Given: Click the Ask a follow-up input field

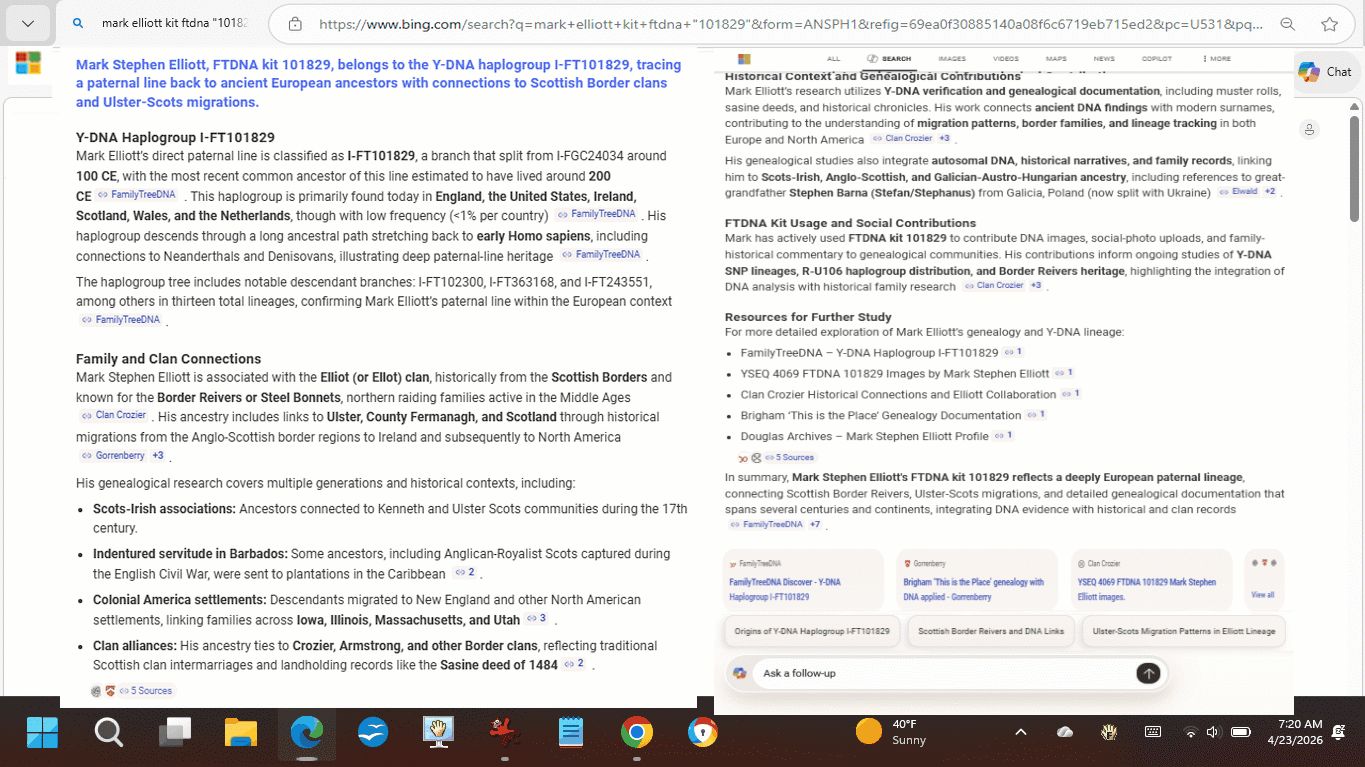Looking at the screenshot, I should (x=940, y=673).
